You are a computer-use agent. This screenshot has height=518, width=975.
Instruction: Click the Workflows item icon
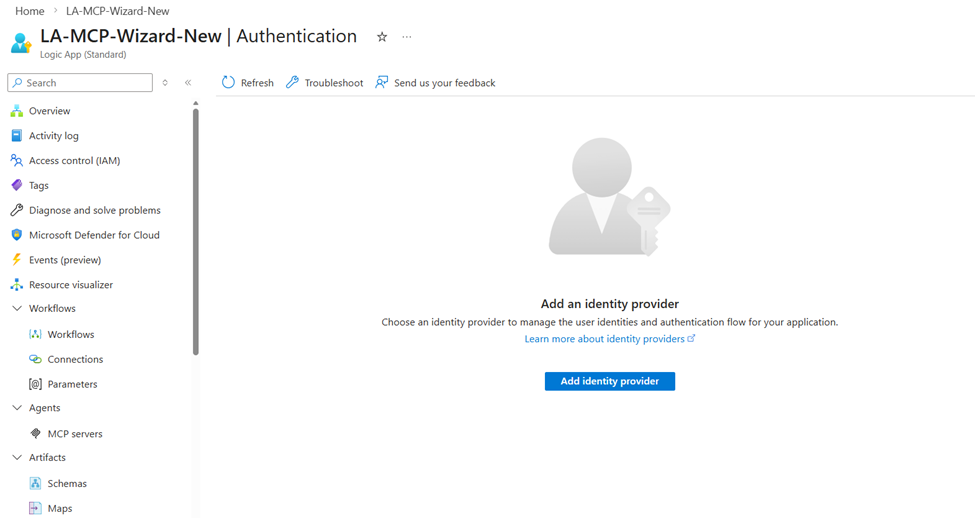point(35,335)
